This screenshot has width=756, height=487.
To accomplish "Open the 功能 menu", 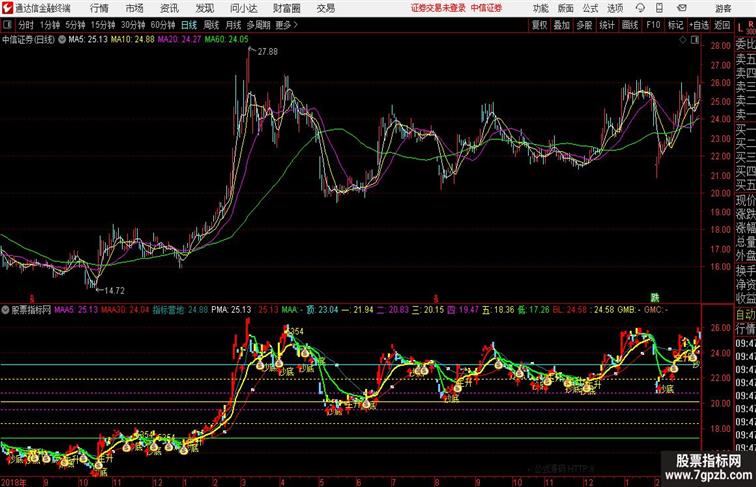I will point(541,8).
